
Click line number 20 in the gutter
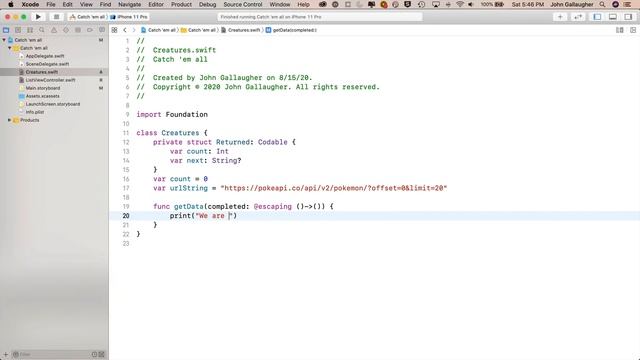tap(126, 216)
